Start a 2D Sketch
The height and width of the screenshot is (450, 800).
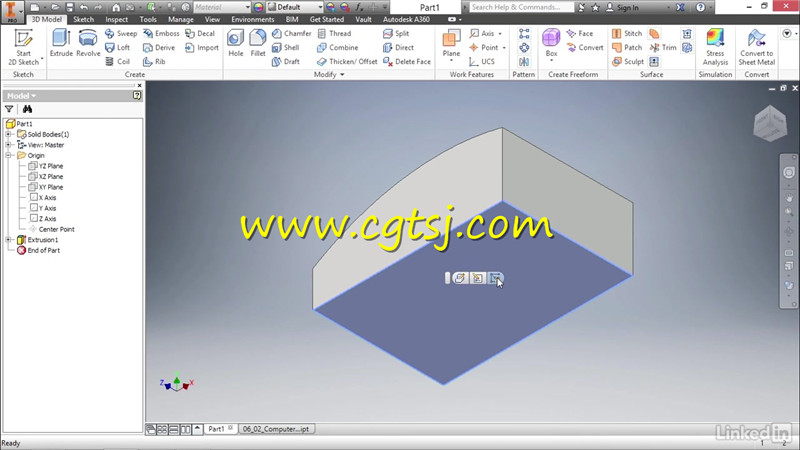click(23, 47)
